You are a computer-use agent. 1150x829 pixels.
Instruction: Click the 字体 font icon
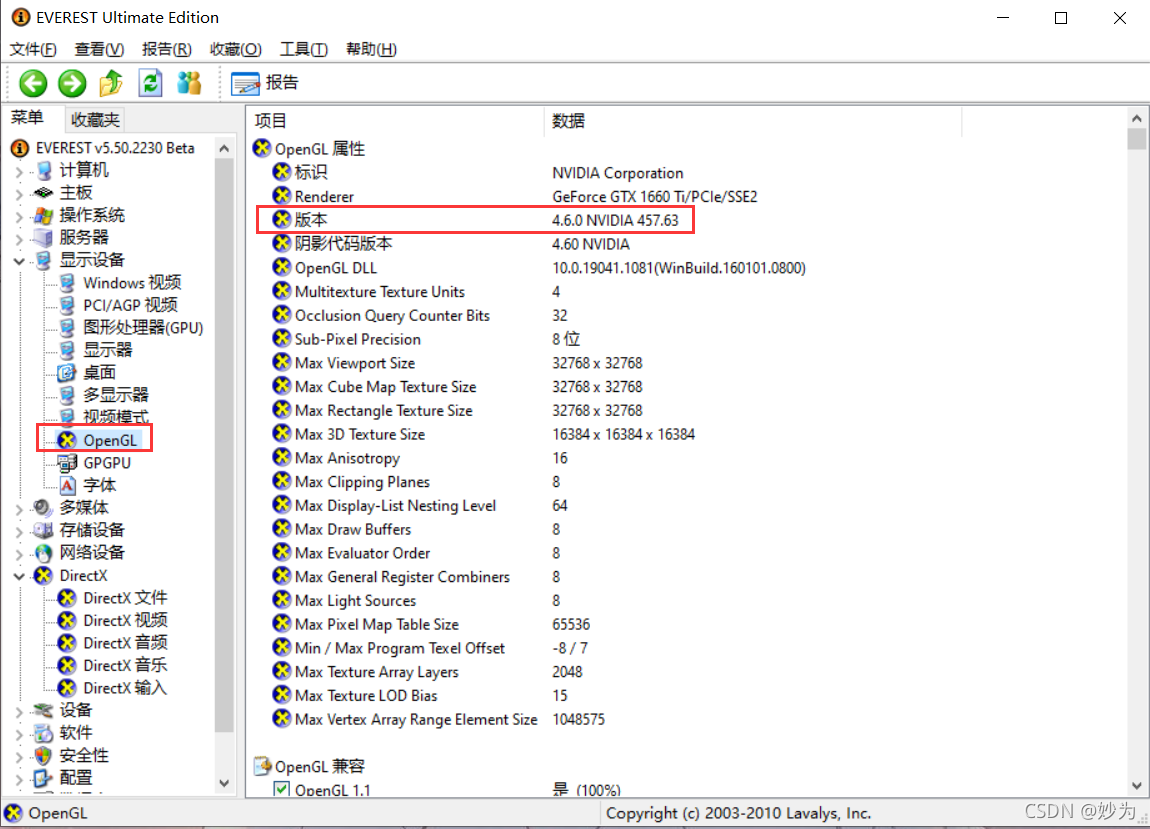click(x=67, y=485)
